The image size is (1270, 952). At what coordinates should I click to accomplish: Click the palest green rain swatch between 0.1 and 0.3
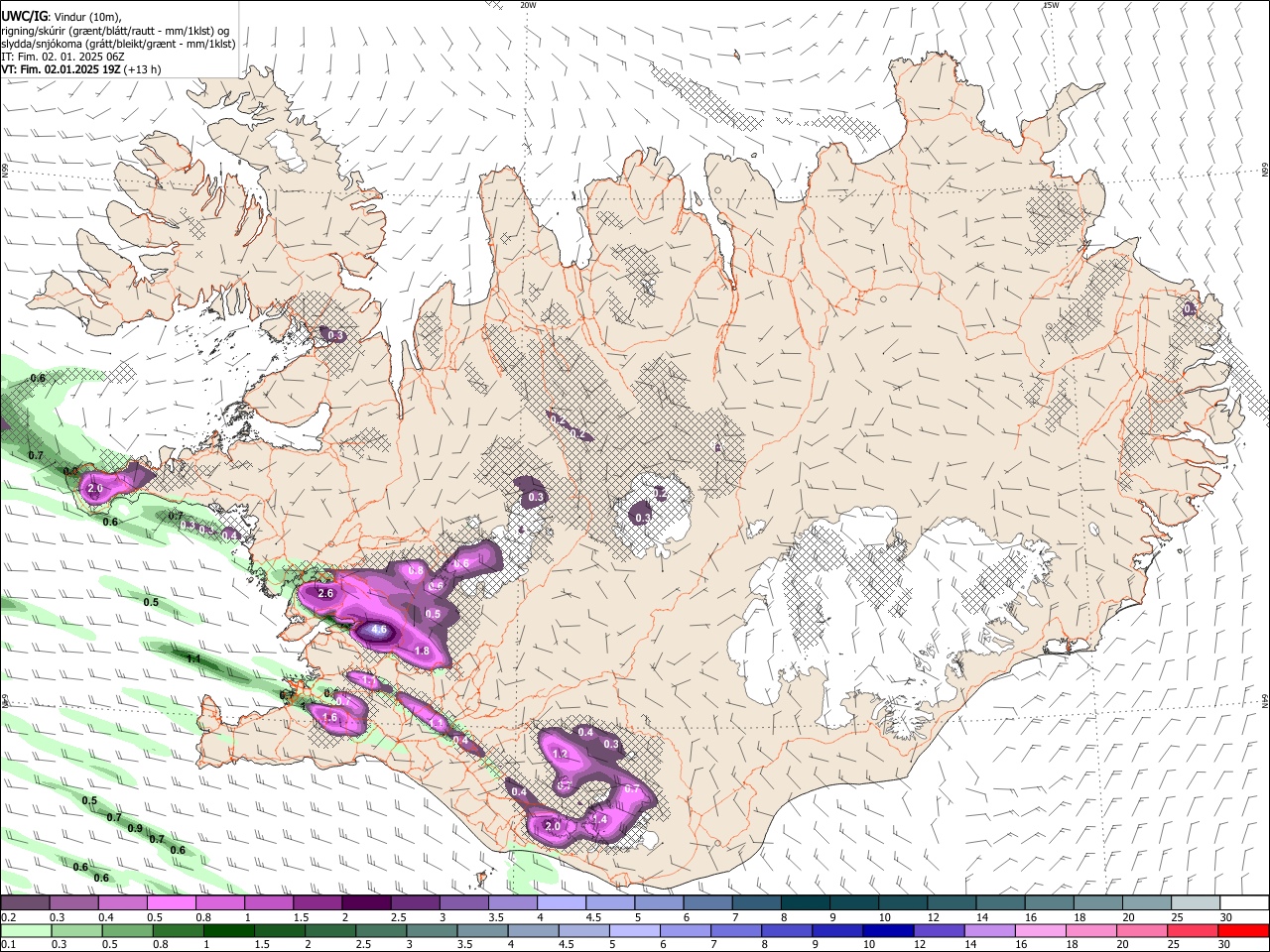coord(26,931)
